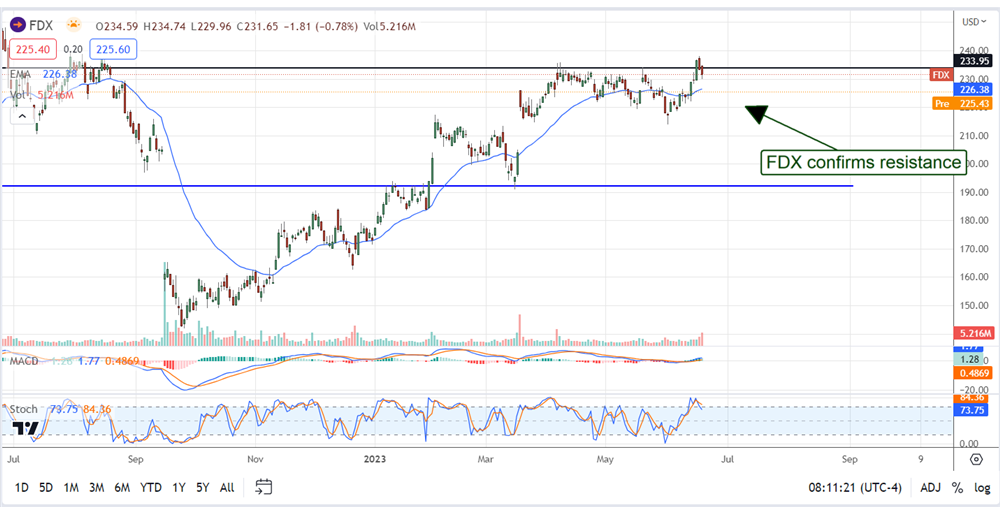Select the YTD time range
The width and height of the screenshot is (1000, 507).
click(x=151, y=487)
